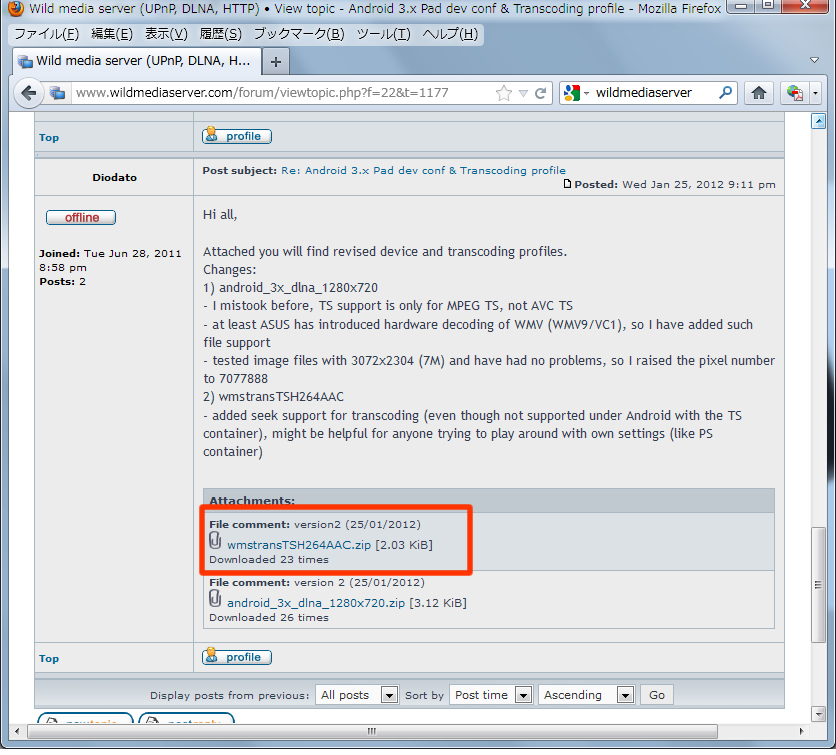Image resolution: width=836 pixels, height=755 pixels.
Task: Click the Firefox logo in the title bar
Action: click(x=15, y=8)
